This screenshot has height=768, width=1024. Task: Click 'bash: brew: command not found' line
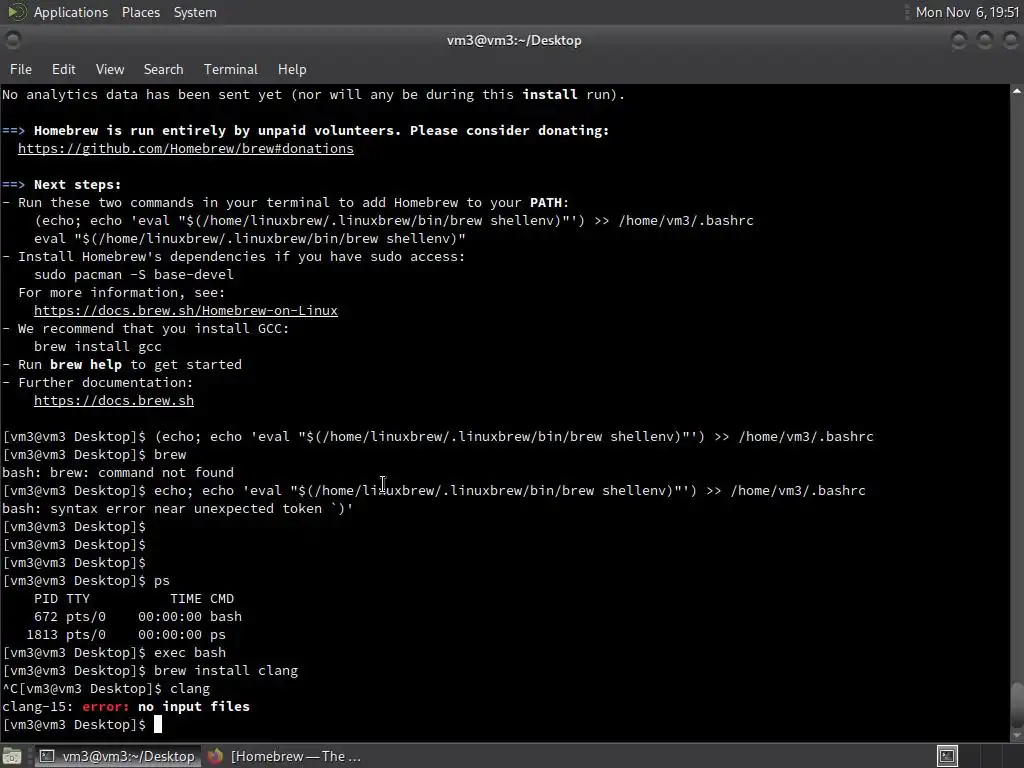(118, 472)
